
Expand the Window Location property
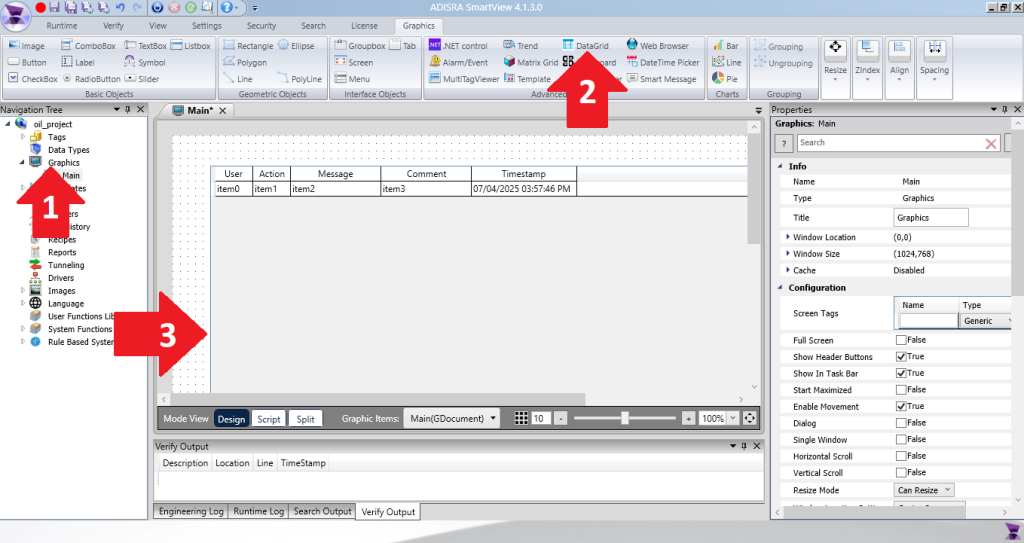coord(788,237)
